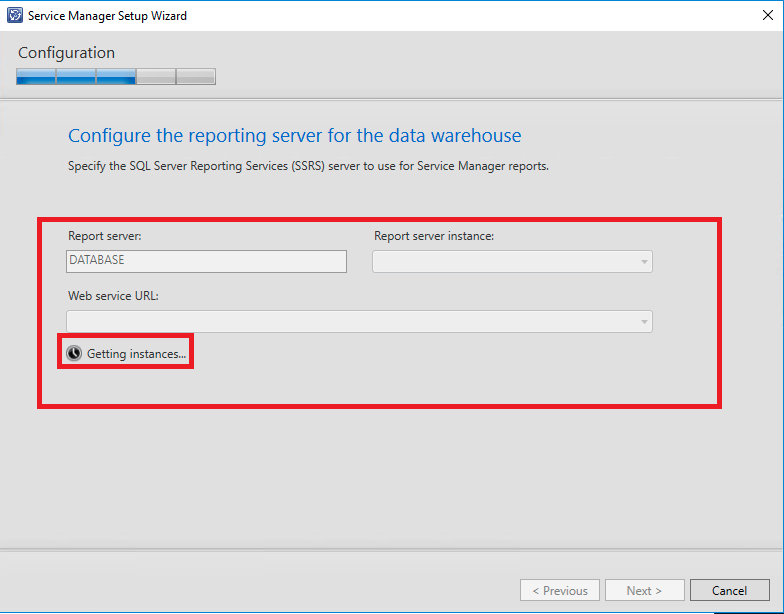
Task: Click the third filled progress bar segment
Action: click(116, 77)
